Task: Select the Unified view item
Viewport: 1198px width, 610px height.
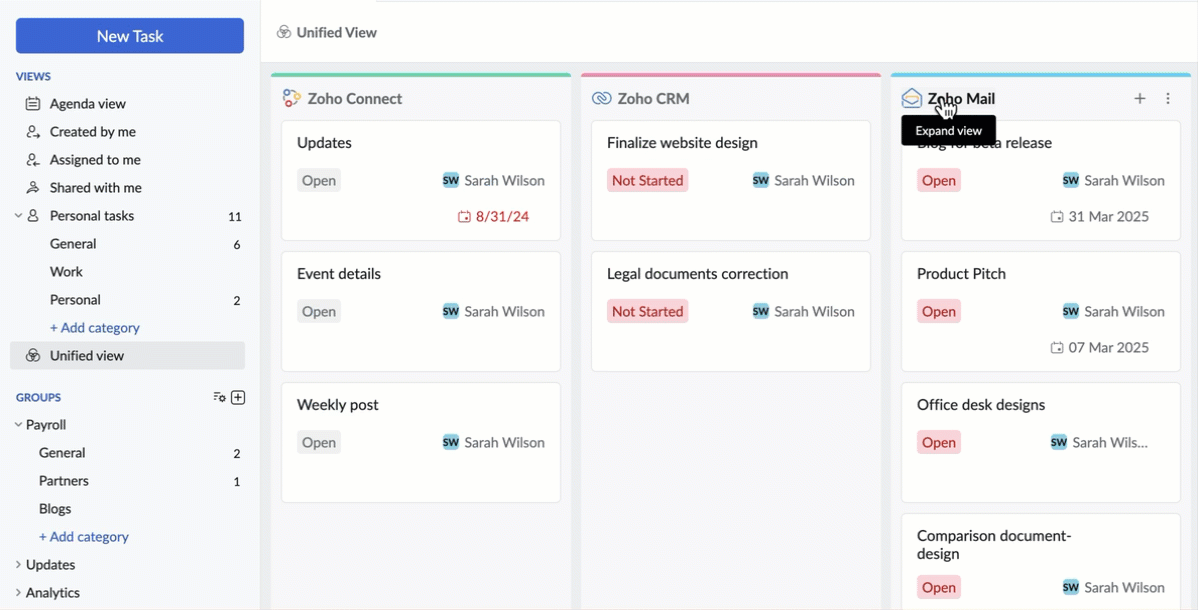Action: 127,355
